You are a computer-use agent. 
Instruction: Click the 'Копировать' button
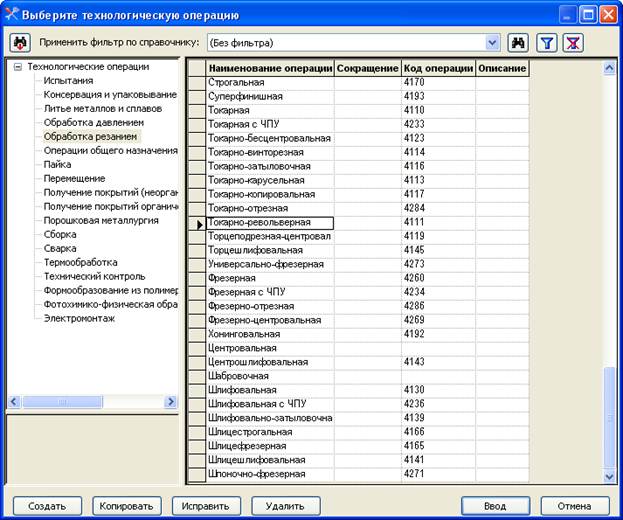127,506
